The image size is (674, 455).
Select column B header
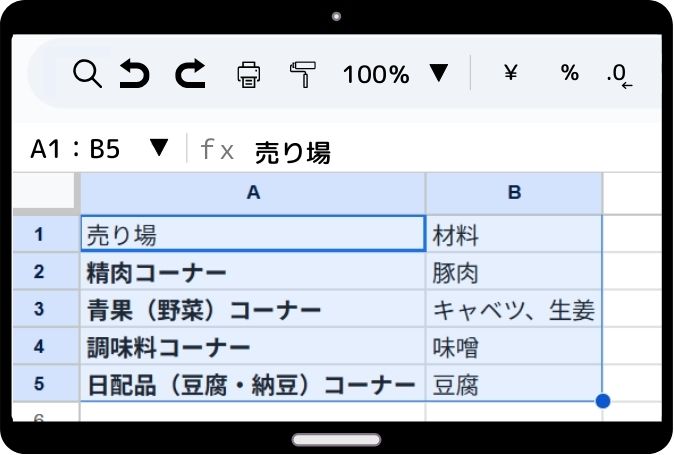(514, 193)
